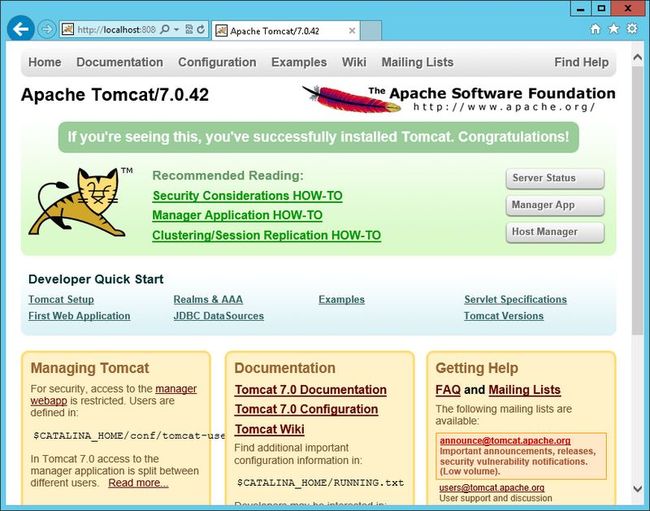Open Tomcat 7.0 Documentation link
The width and height of the screenshot is (650, 511).
(x=310, y=390)
